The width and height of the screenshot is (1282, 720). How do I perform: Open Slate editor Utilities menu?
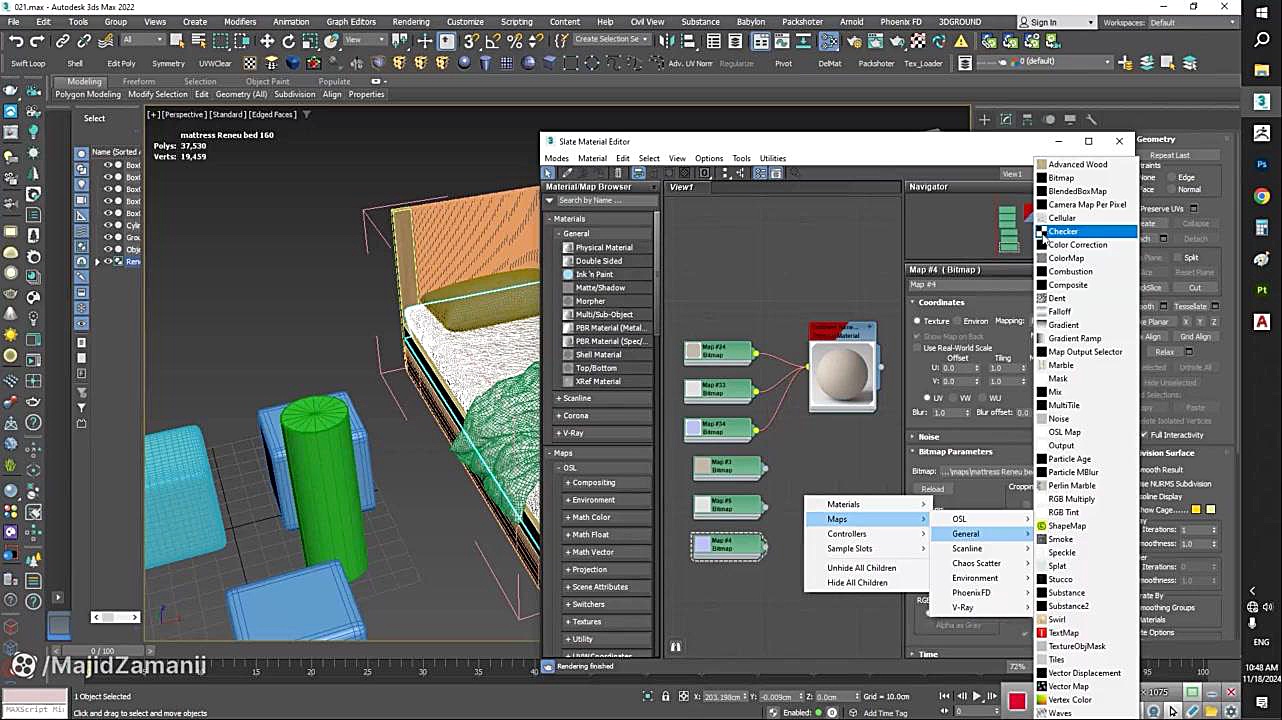tap(772, 158)
